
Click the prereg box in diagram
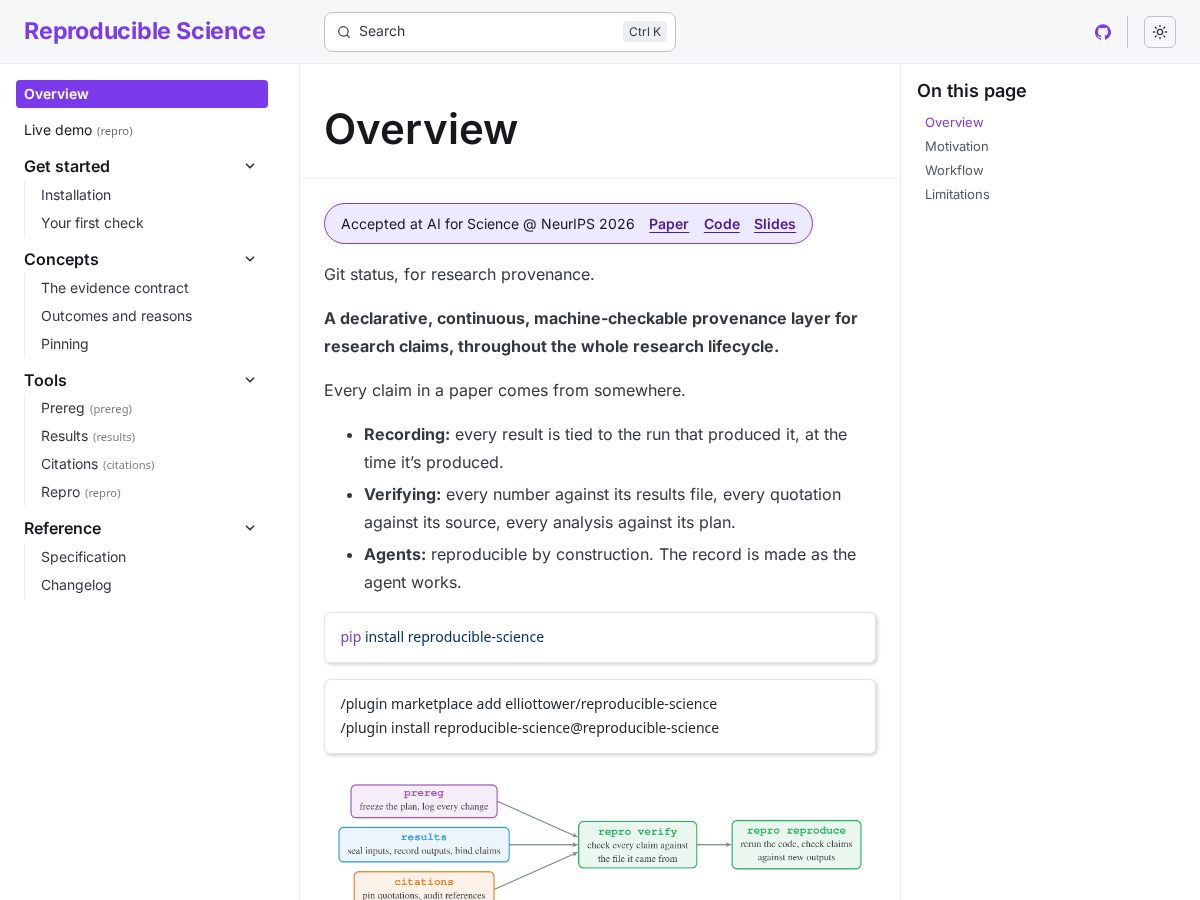click(424, 801)
